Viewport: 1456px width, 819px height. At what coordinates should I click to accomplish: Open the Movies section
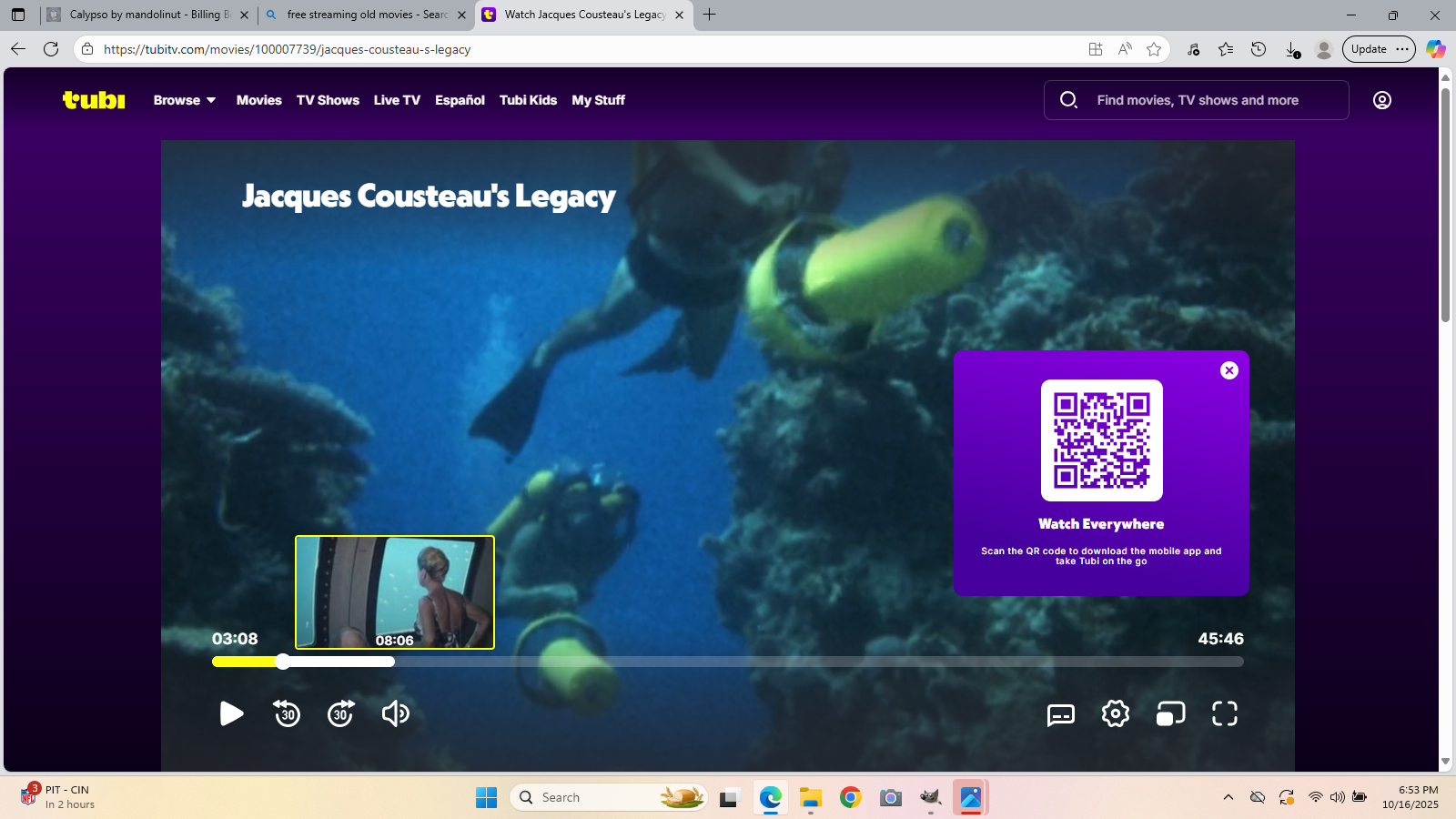tap(258, 100)
